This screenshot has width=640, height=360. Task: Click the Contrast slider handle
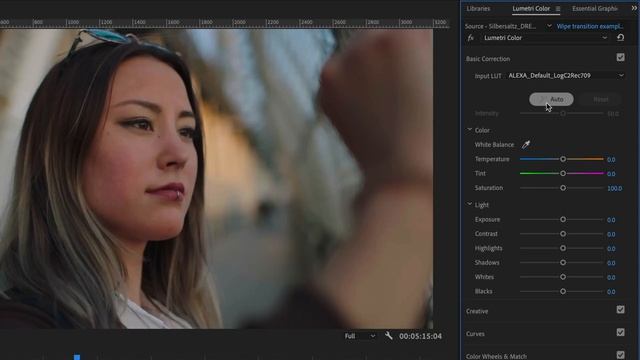click(x=563, y=234)
